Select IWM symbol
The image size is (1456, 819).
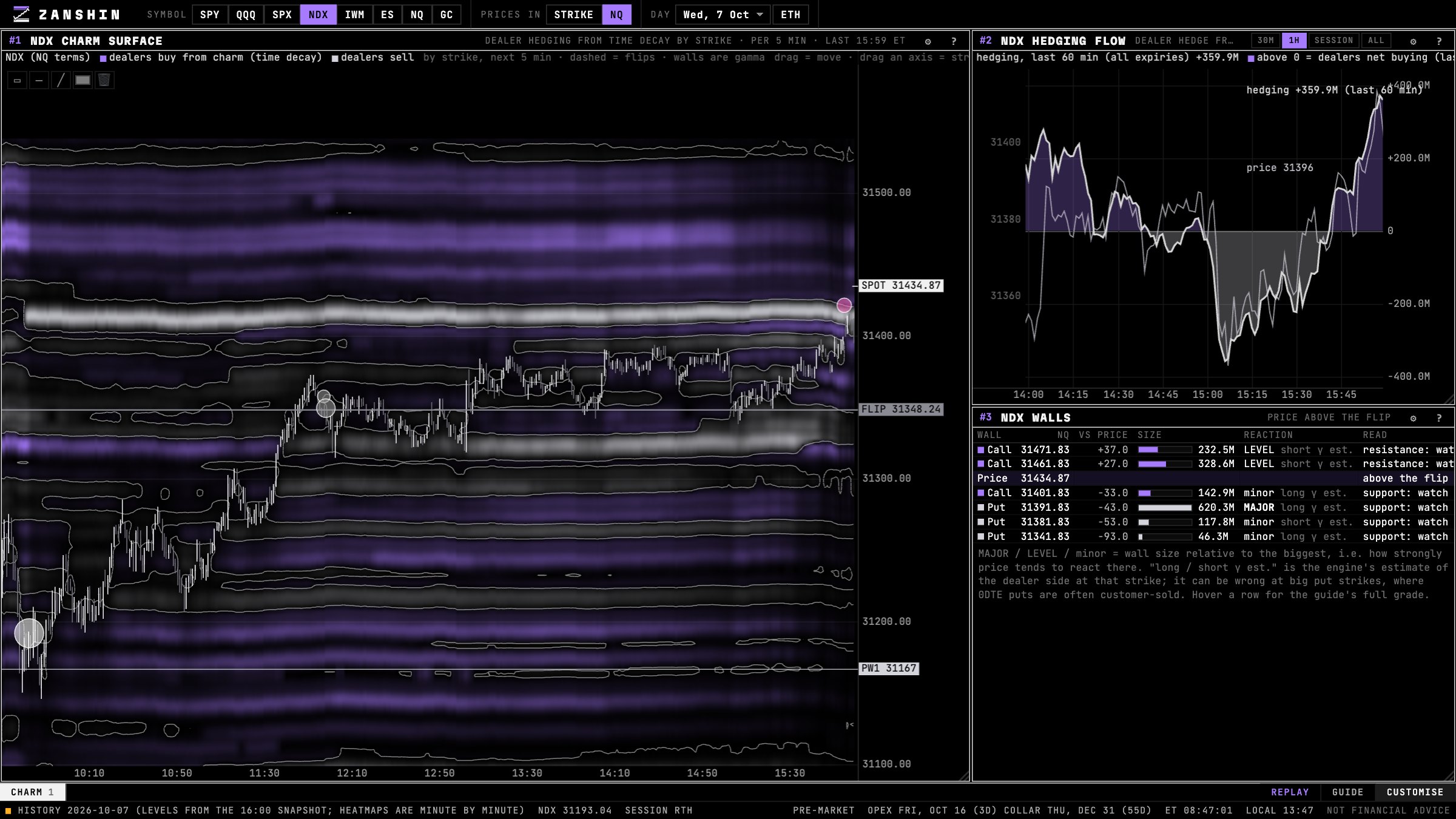pyautogui.click(x=355, y=15)
